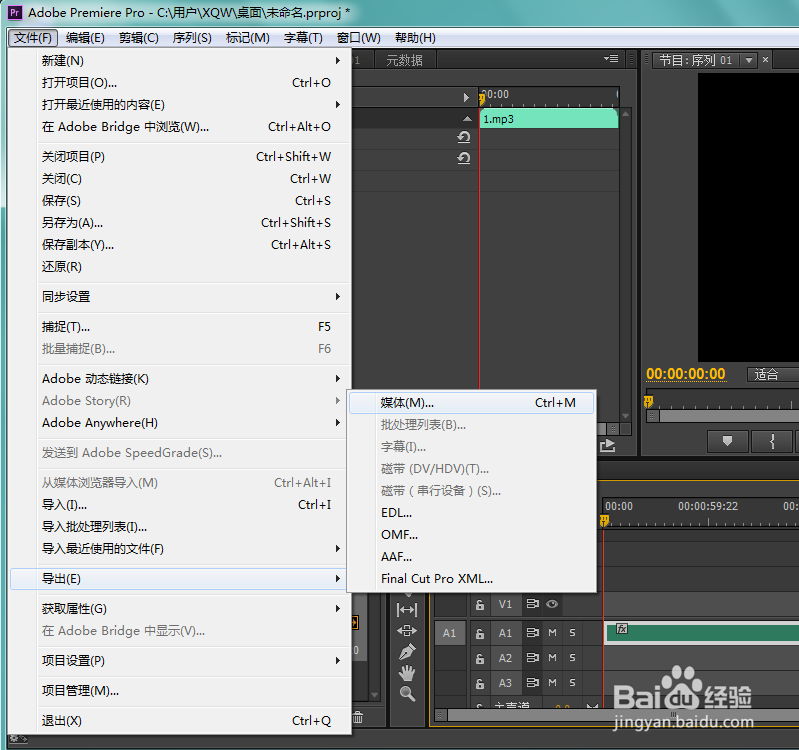Mute audio track A2
The image size is (799, 750).
(552, 658)
